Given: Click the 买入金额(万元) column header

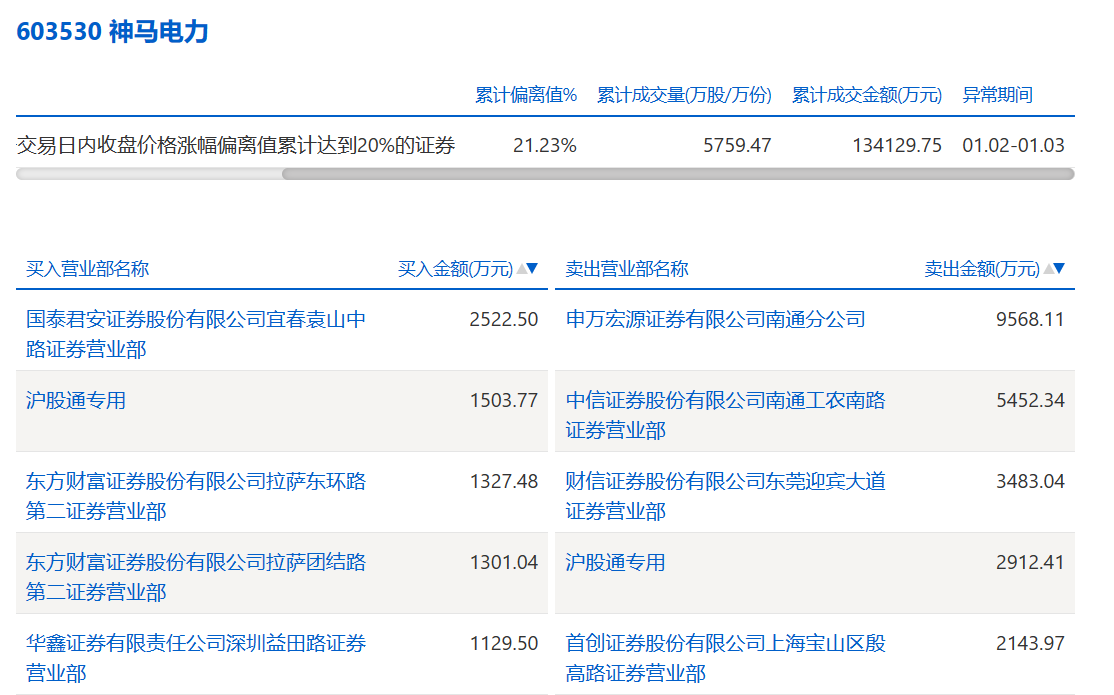Looking at the screenshot, I should [455, 269].
